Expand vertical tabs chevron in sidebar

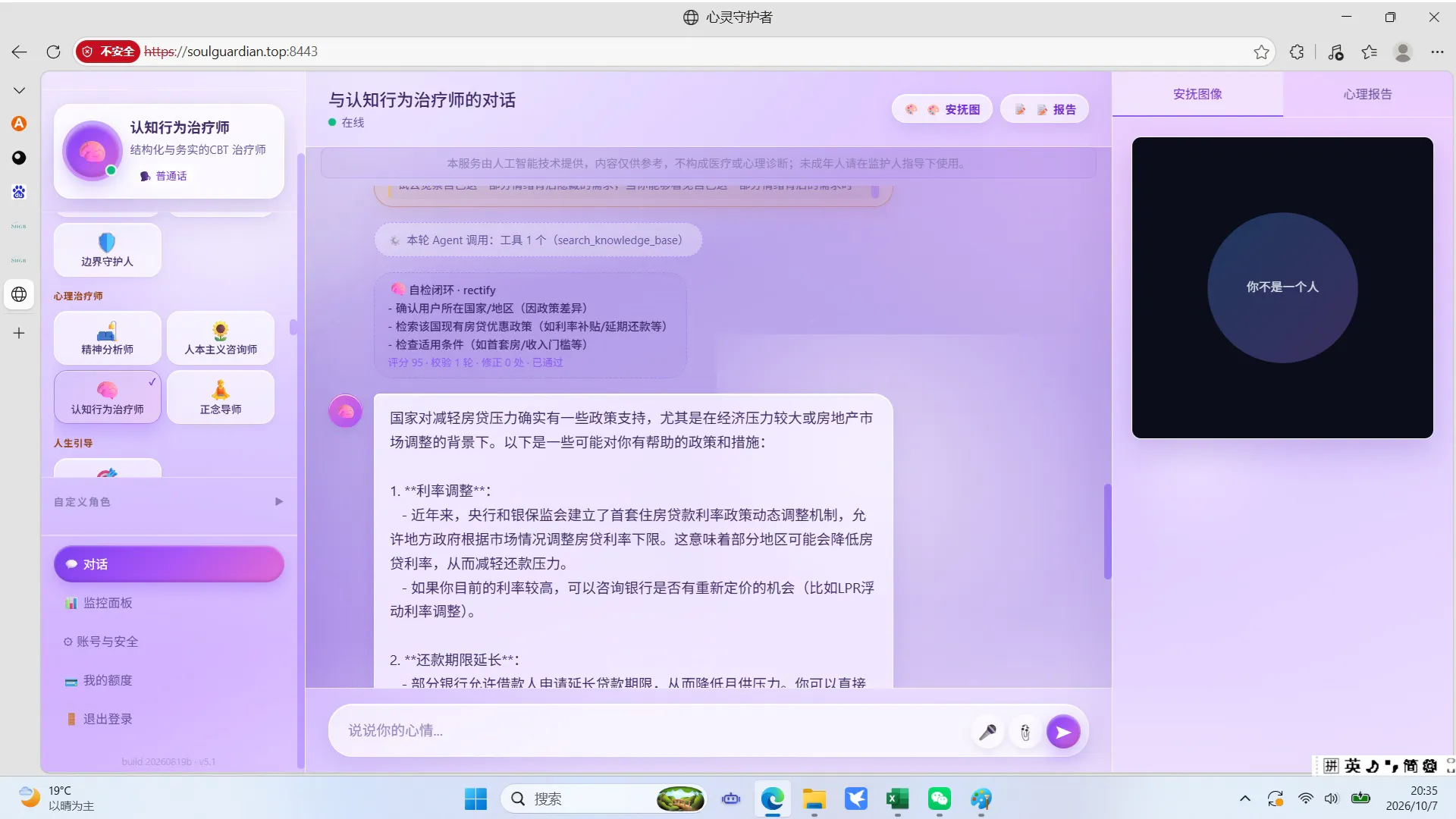coord(19,90)
